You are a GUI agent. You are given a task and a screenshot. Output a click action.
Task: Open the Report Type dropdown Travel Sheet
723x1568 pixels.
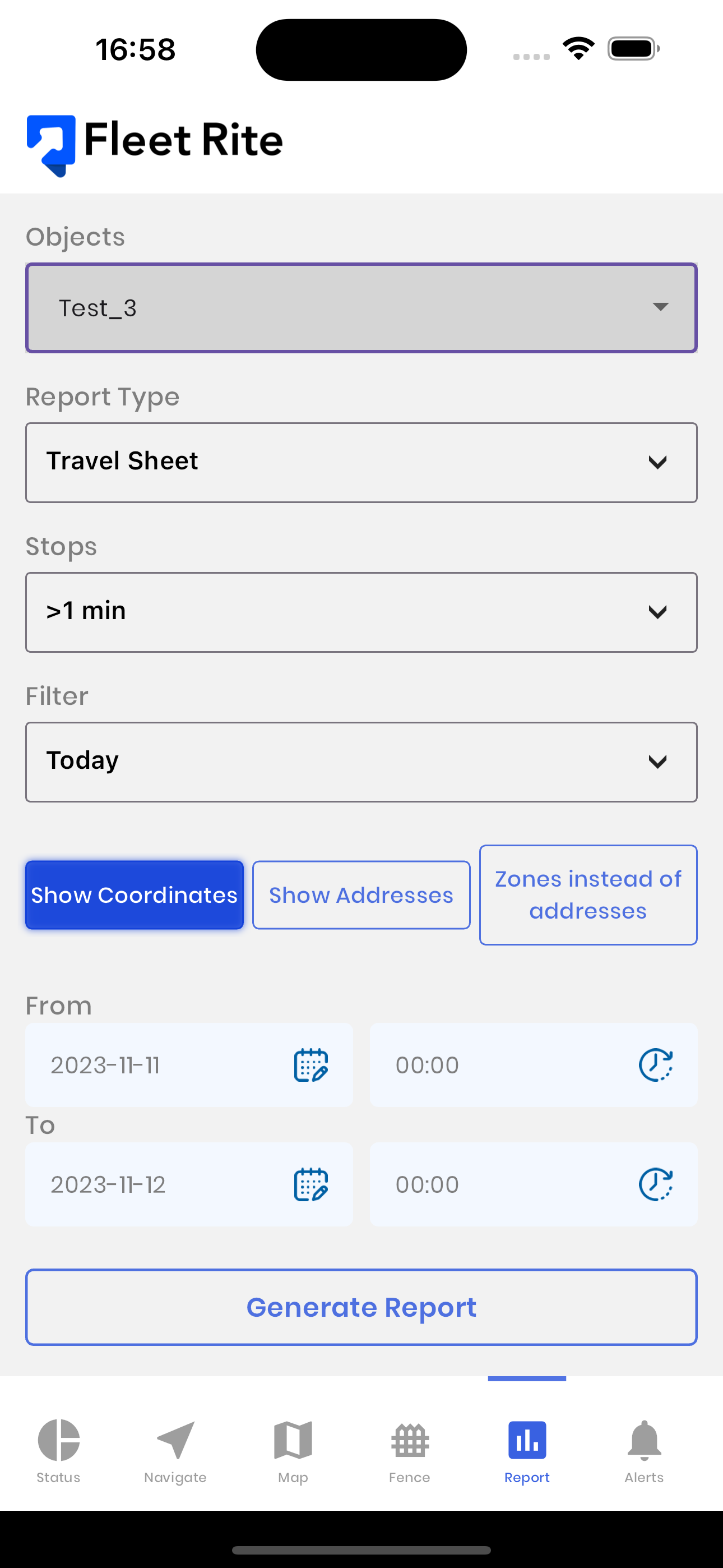click(361, 463)
